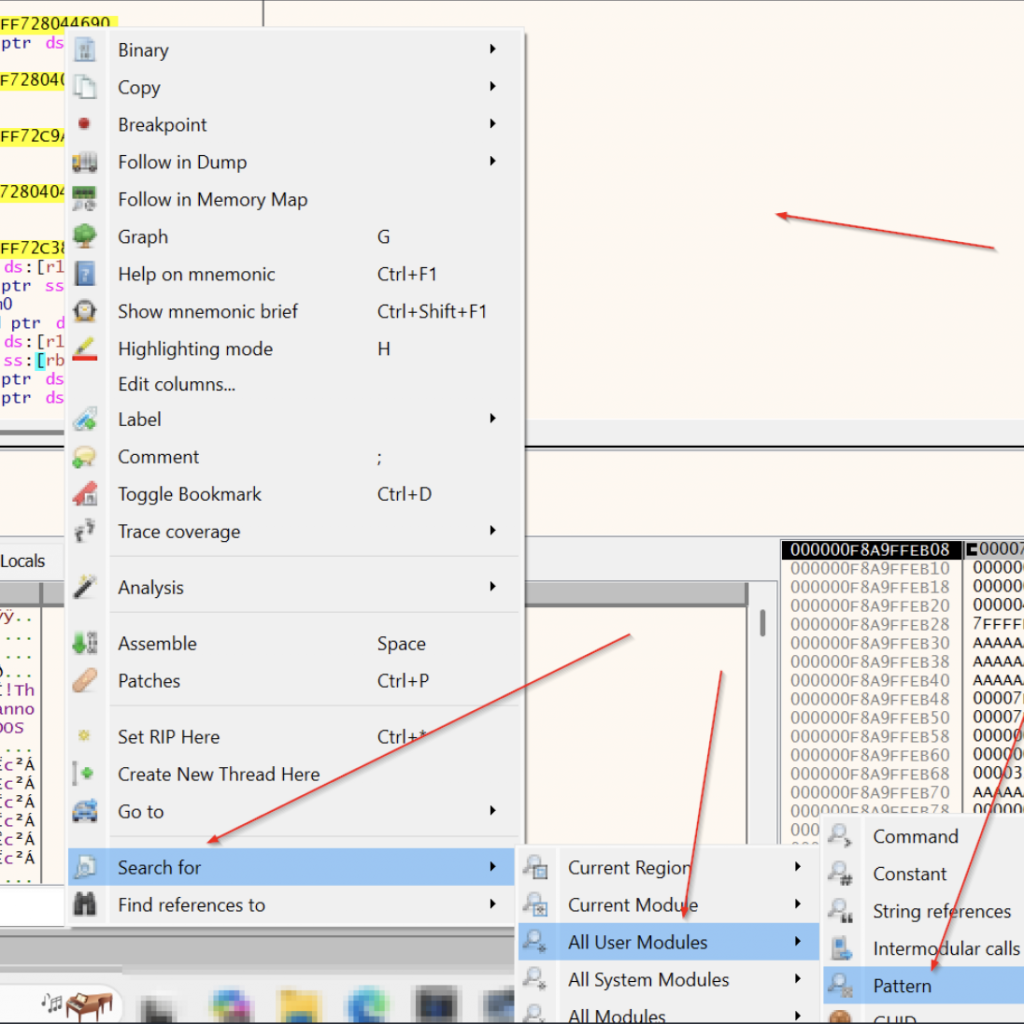Select stack address 000000F8A9FFEB08
1024x1024 pixels.
[x=869, y=550]
